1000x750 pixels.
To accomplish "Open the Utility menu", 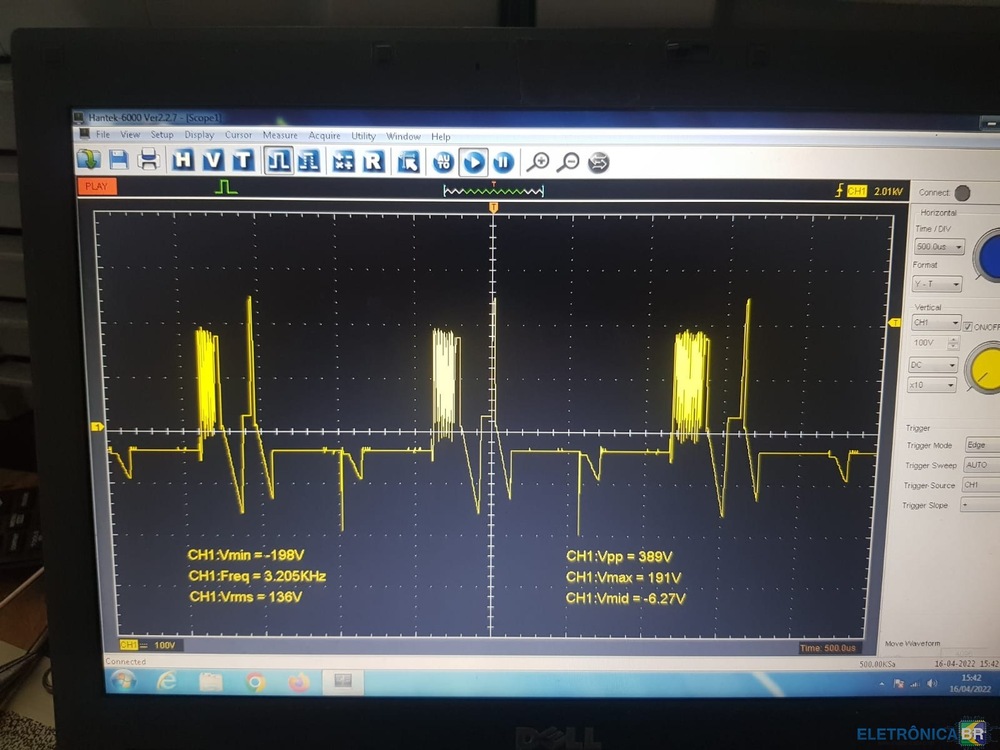I will click(363, 136).
